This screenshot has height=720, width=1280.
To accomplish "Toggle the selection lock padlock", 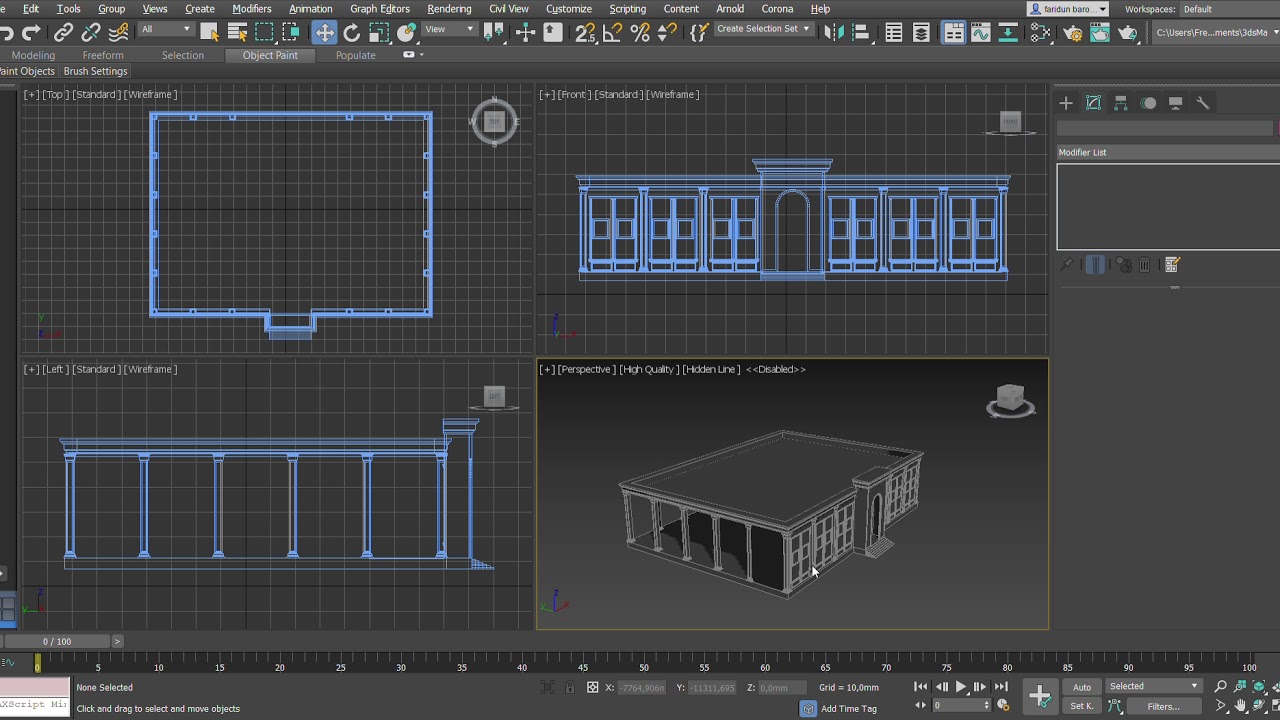I will pyautogui.click(x=570, y=688).
